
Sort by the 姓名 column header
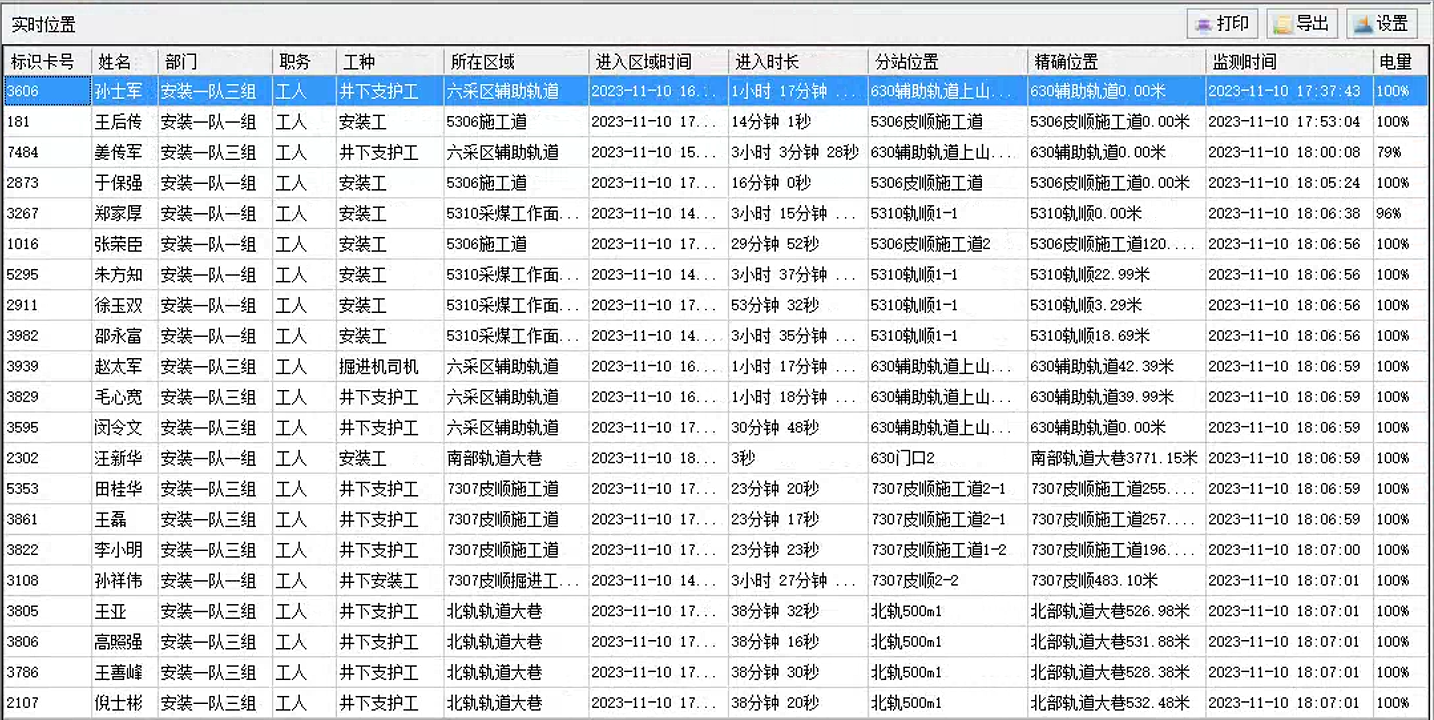(x=125, y=62)
